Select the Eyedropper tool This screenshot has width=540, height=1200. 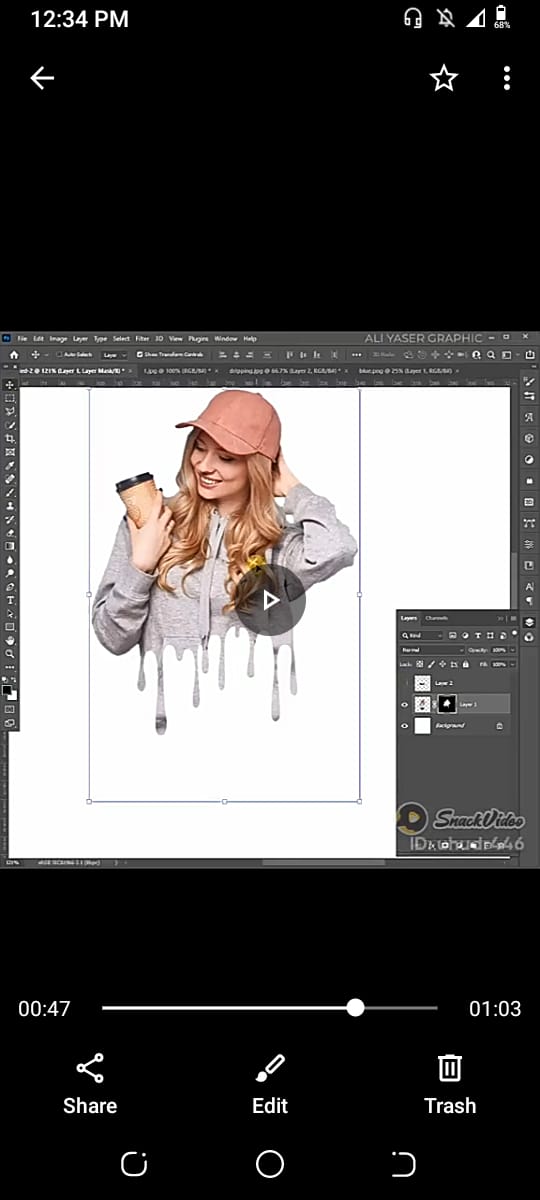click(11, 466)
